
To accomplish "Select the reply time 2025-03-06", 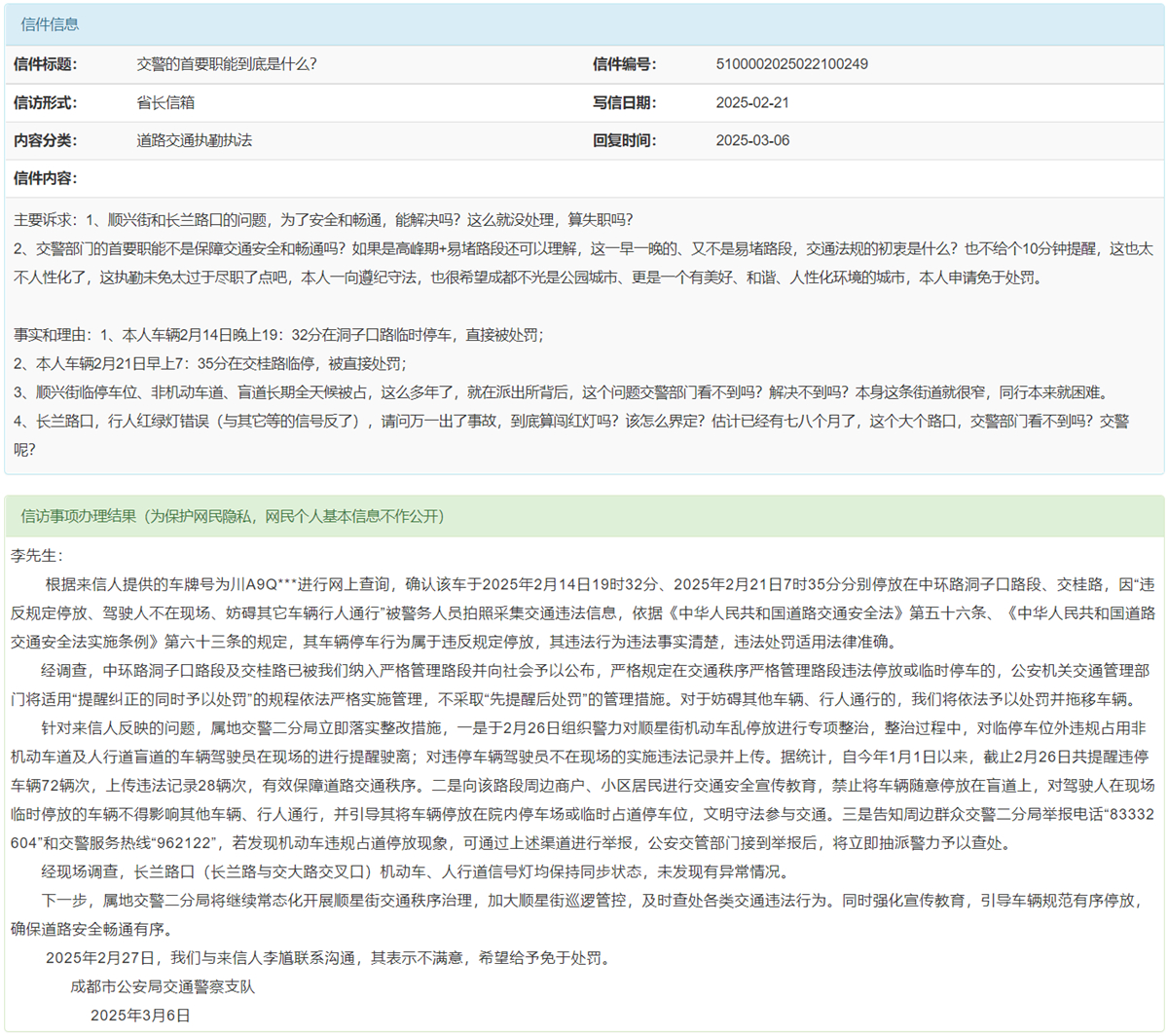I will pos(752,140).
